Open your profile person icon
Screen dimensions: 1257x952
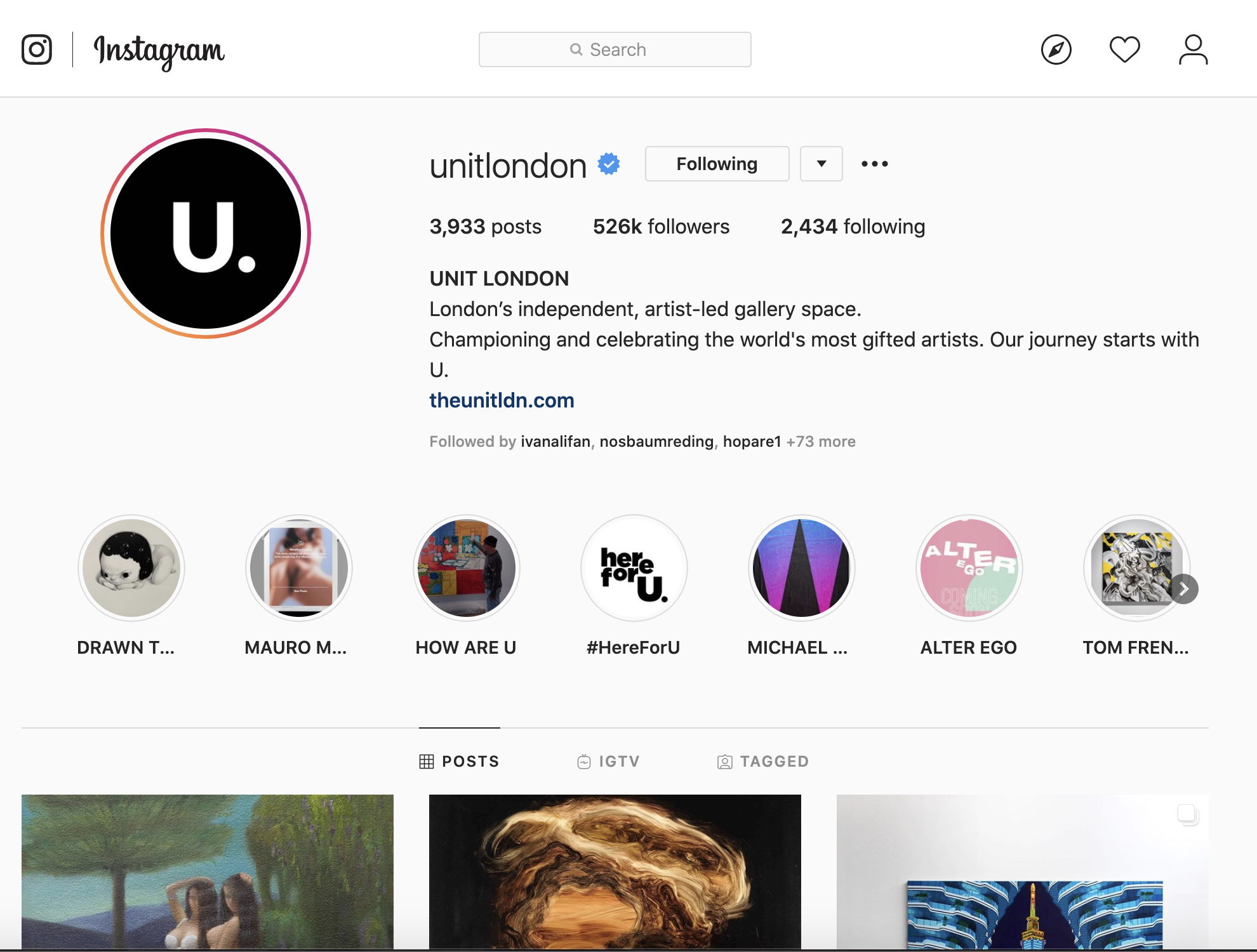coord(1194,50)
